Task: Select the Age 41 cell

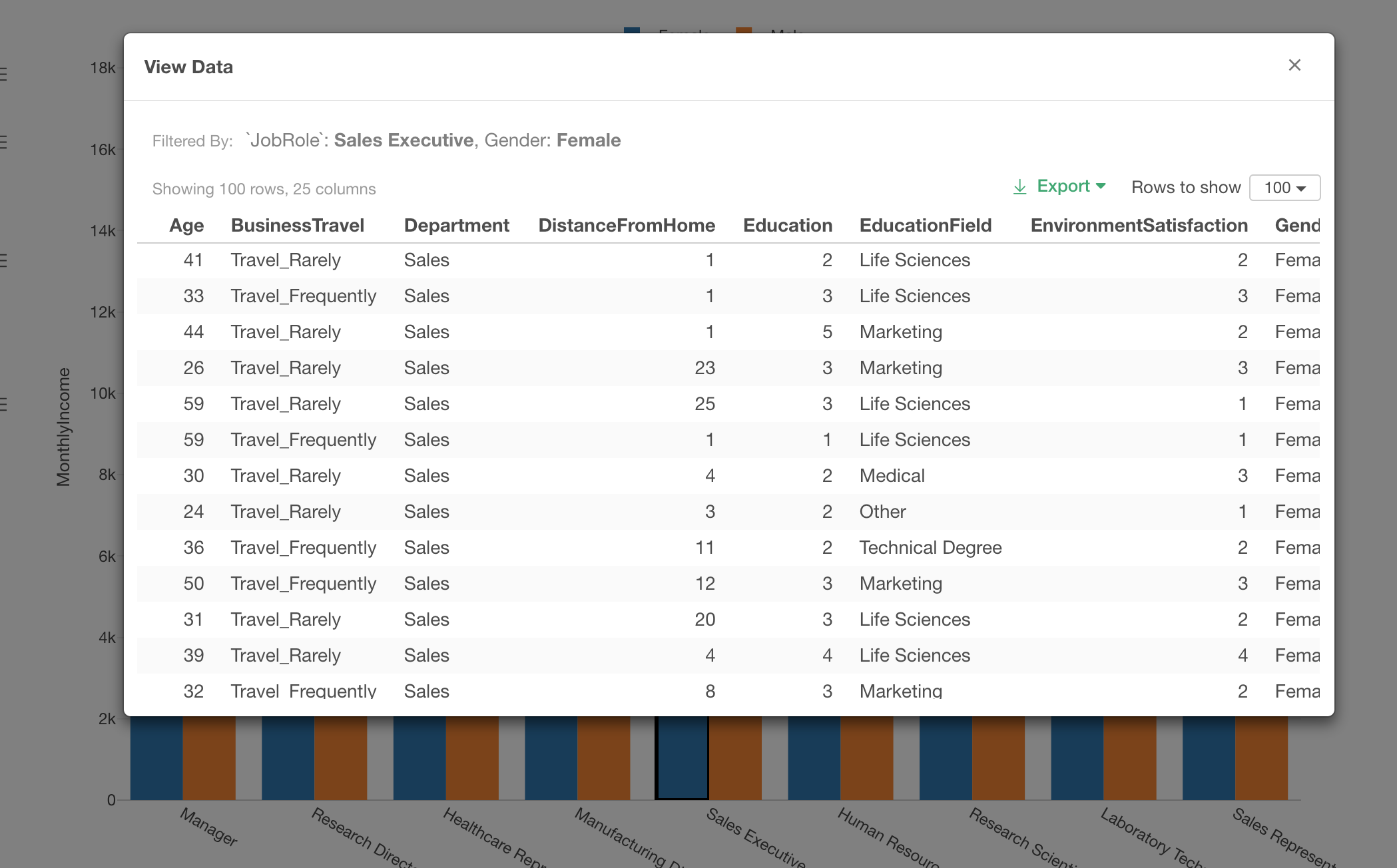Action: point(193,260)
